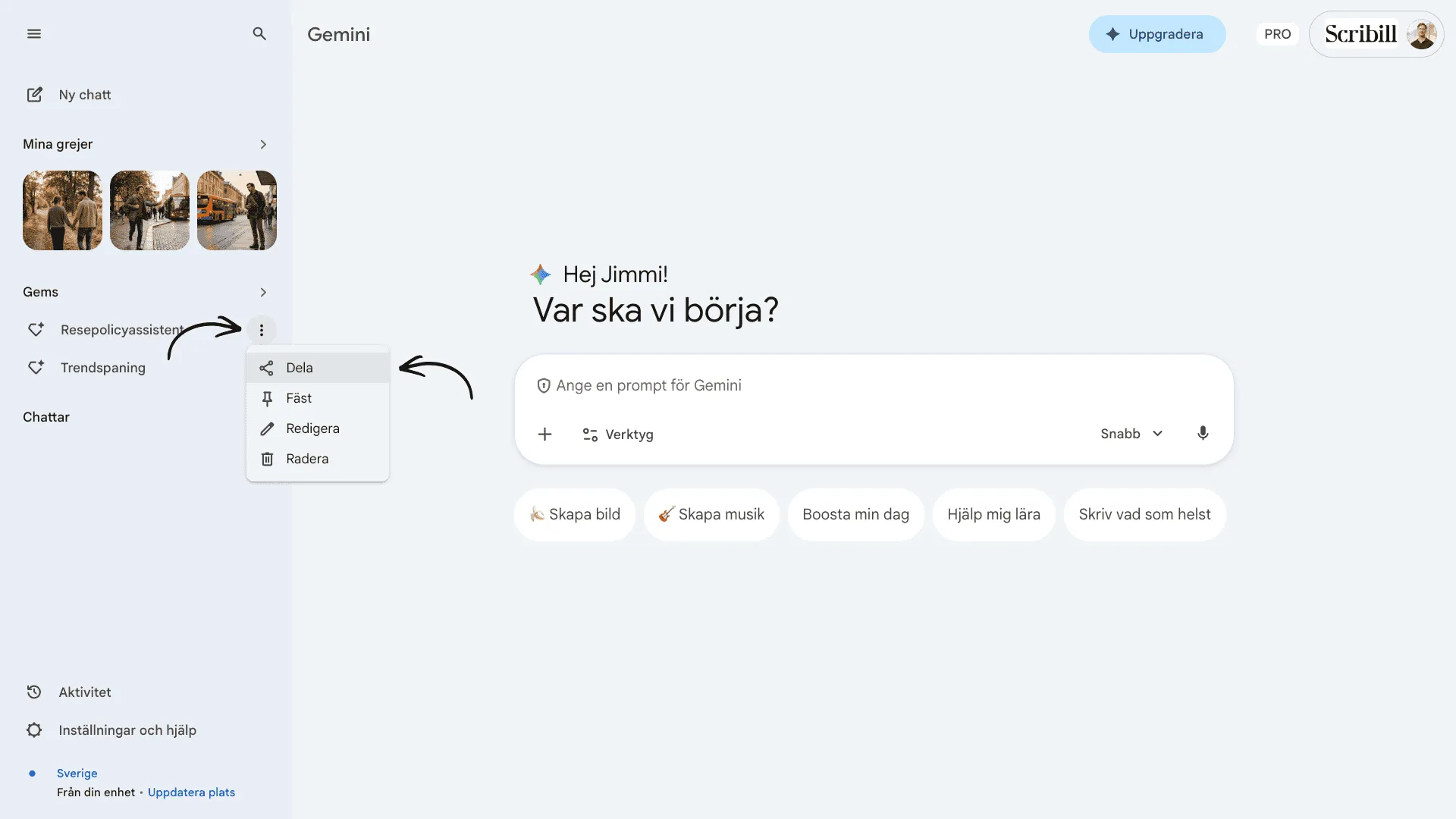Click the settings gear icon
1456x819 pixels.
click(34, 730)
